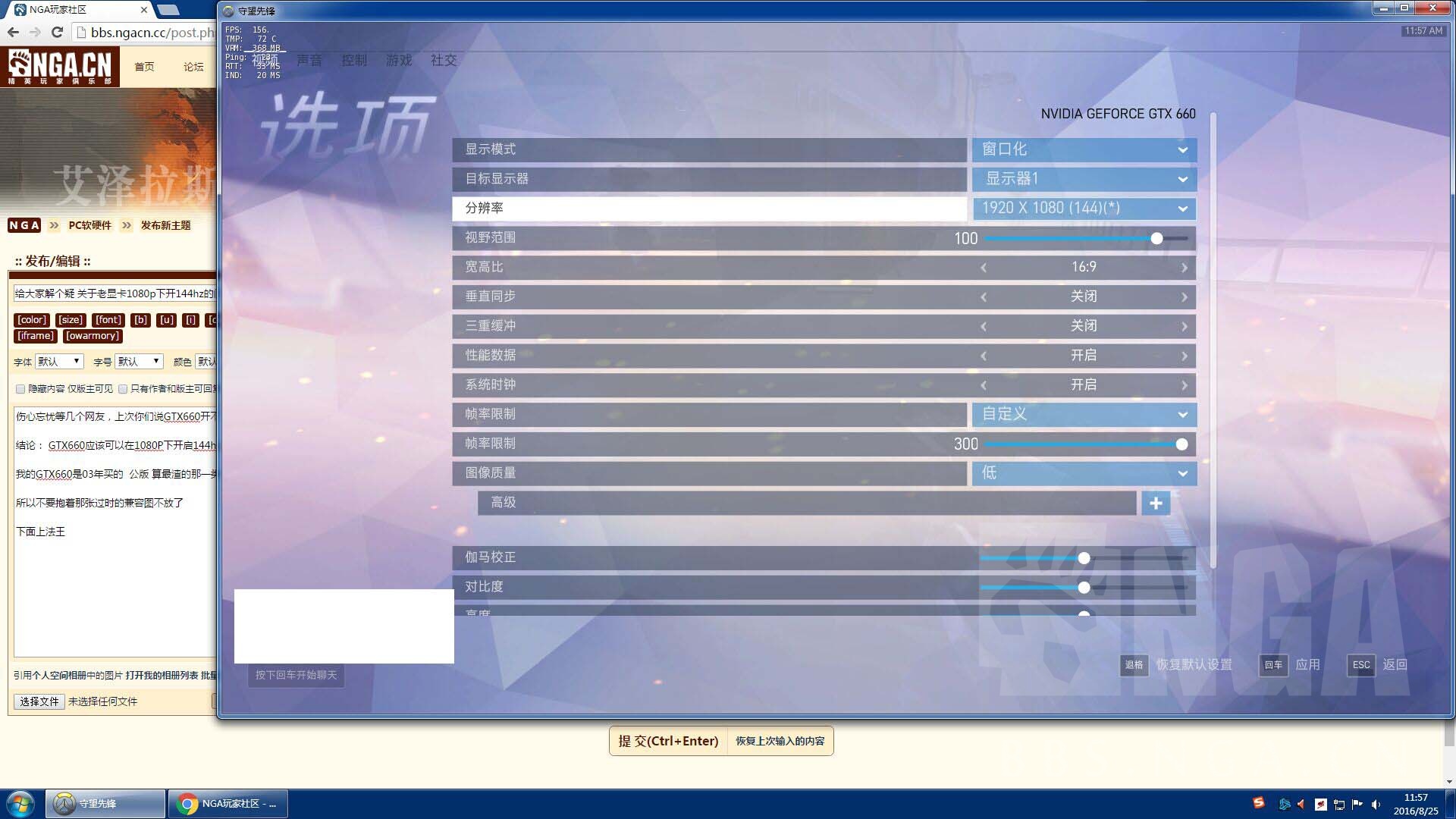The image size is (1456, 819).
Task: Expand the 高级 advanced settings row
Action: [807, 503]
